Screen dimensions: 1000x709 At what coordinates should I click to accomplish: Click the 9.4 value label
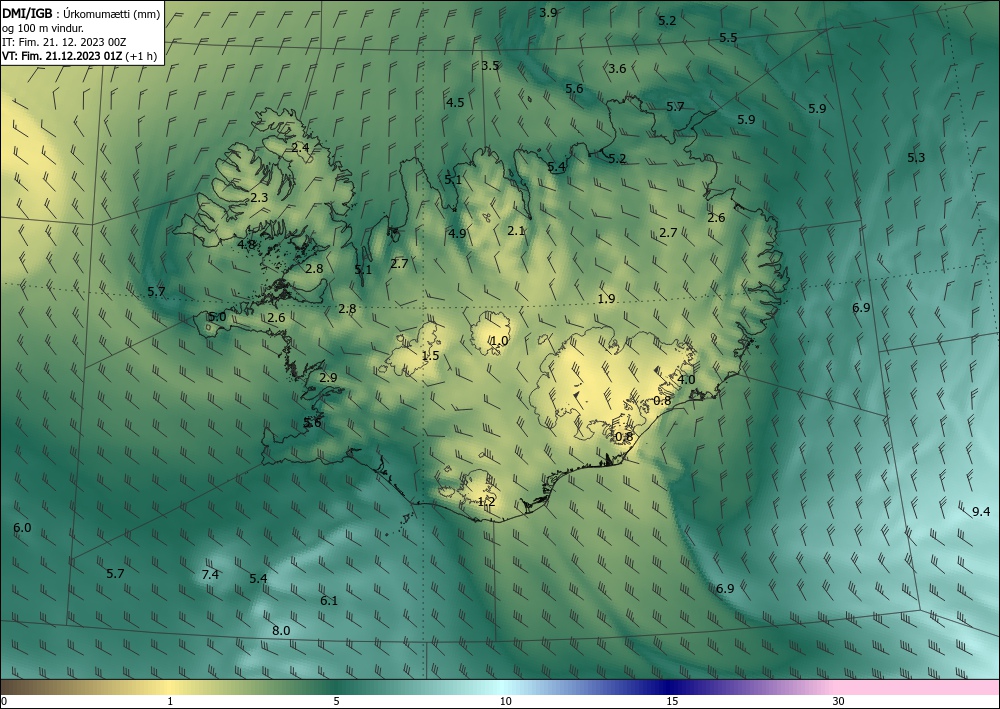point(981,511)
